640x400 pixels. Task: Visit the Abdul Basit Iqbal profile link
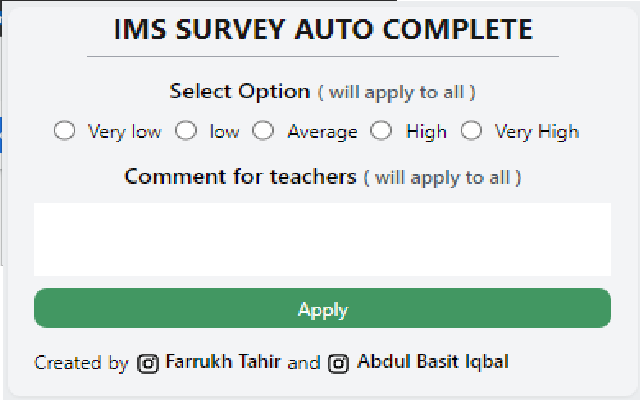[x=432, y=362]
